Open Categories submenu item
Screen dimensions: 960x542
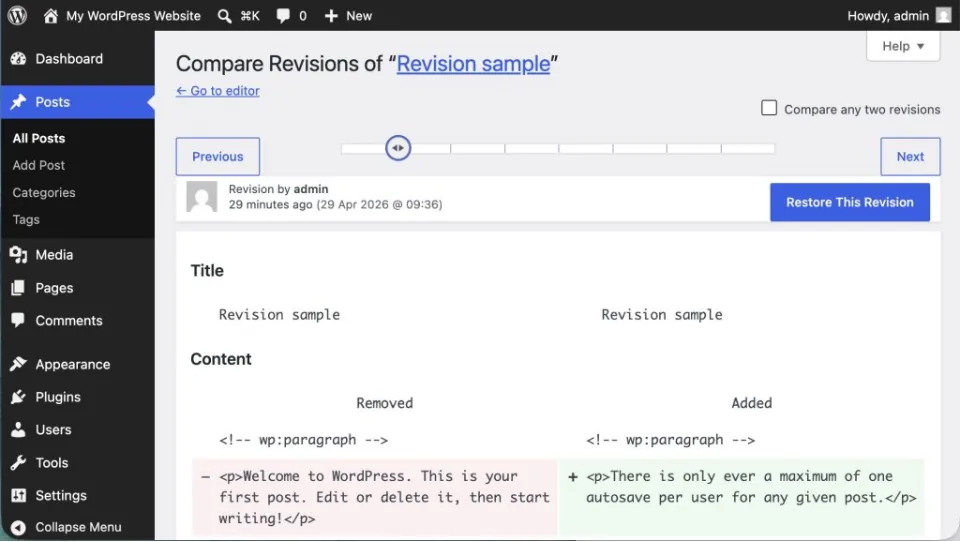click(43, 192)
